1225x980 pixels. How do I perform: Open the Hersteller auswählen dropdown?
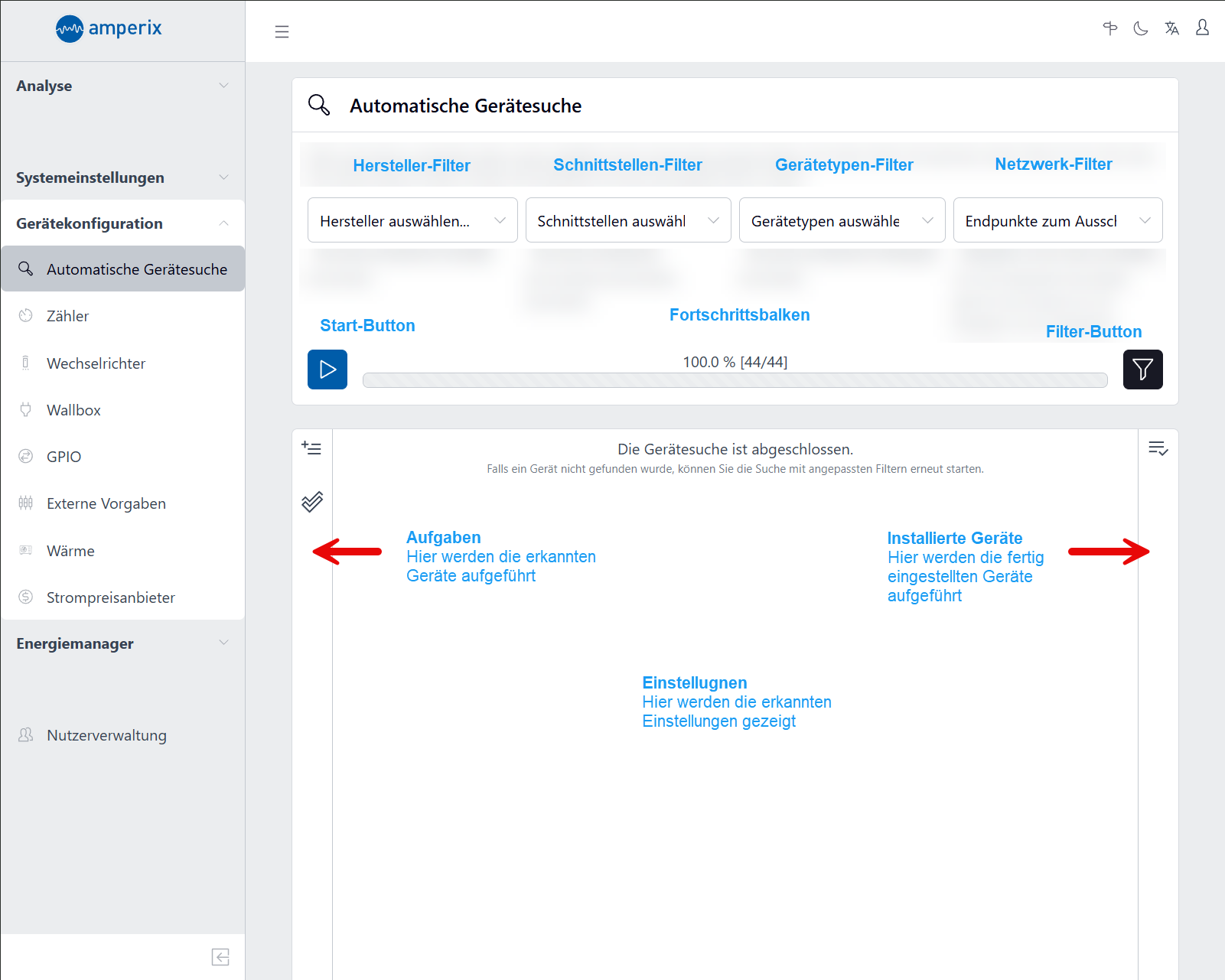[412, 220]
